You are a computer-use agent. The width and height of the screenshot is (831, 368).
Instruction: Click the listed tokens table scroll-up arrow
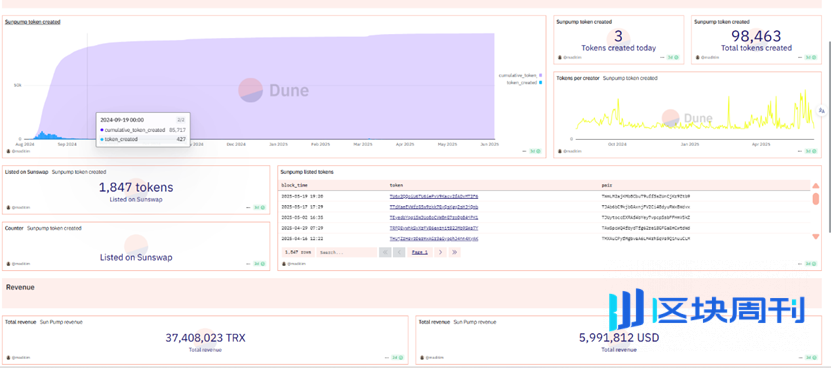tap(816, 186)
